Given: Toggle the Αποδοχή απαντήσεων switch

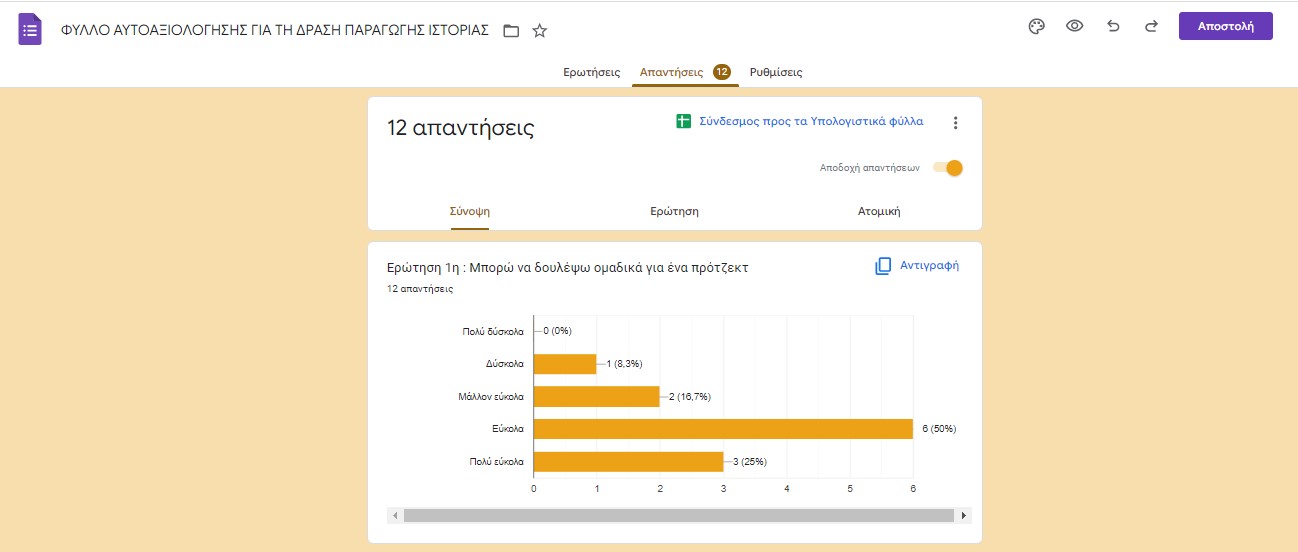Looking at the screenshot, I should 948,168.
